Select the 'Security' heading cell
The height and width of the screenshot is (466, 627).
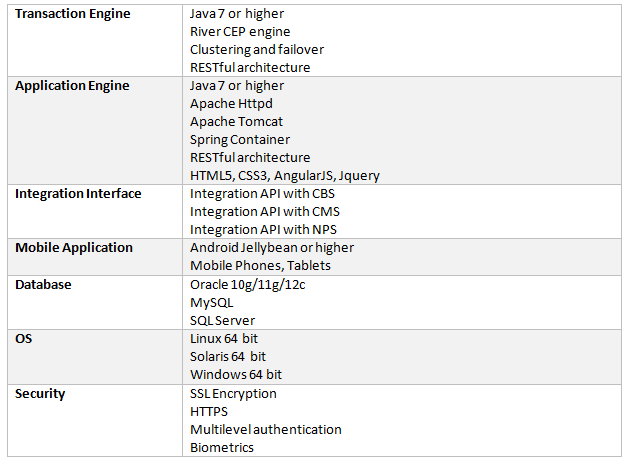pyautogui.click(x=95, y=420)
